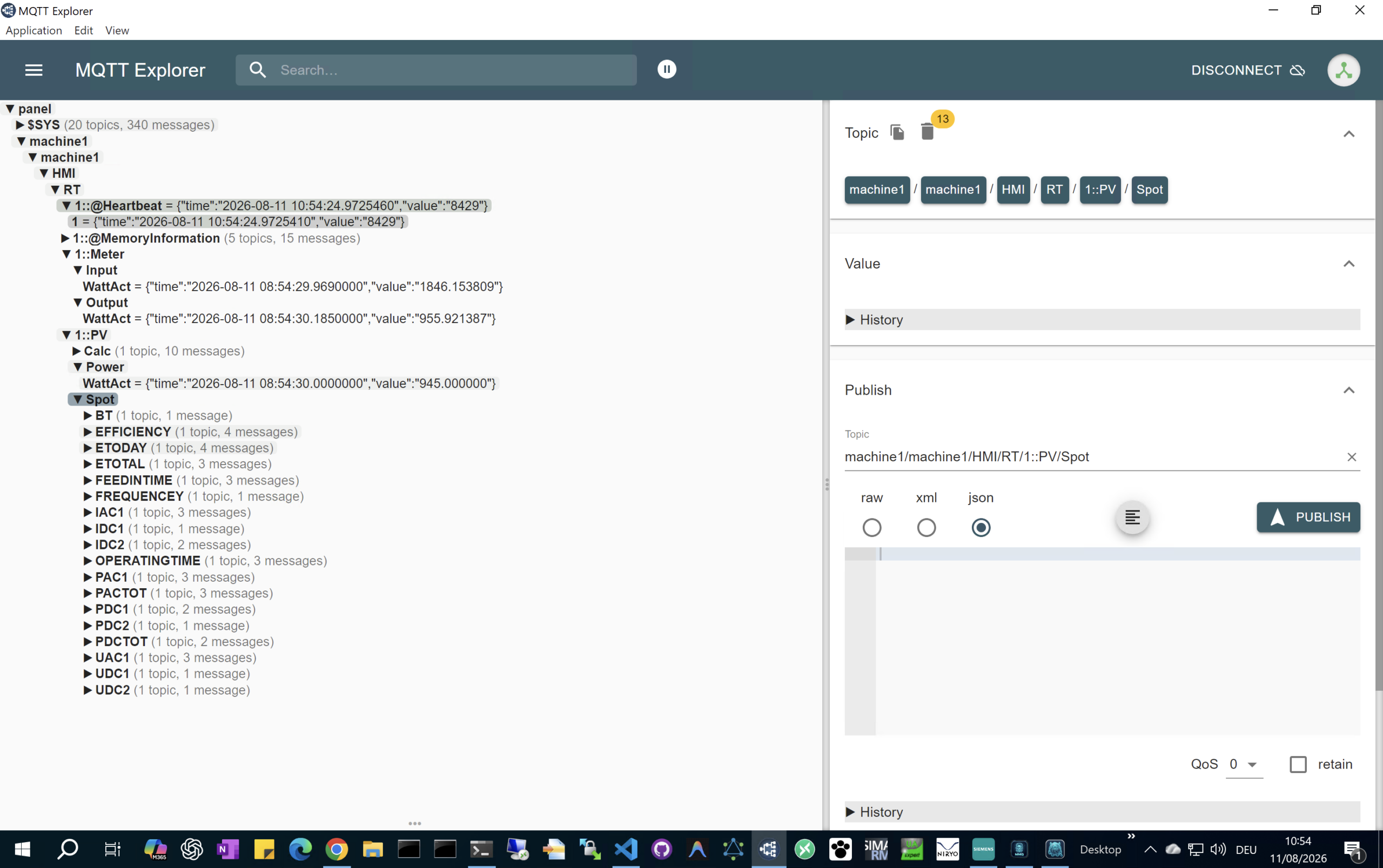Open the Siemens app from taskbar
This screenshot has height=868, width=1383.
coord(983,849)
